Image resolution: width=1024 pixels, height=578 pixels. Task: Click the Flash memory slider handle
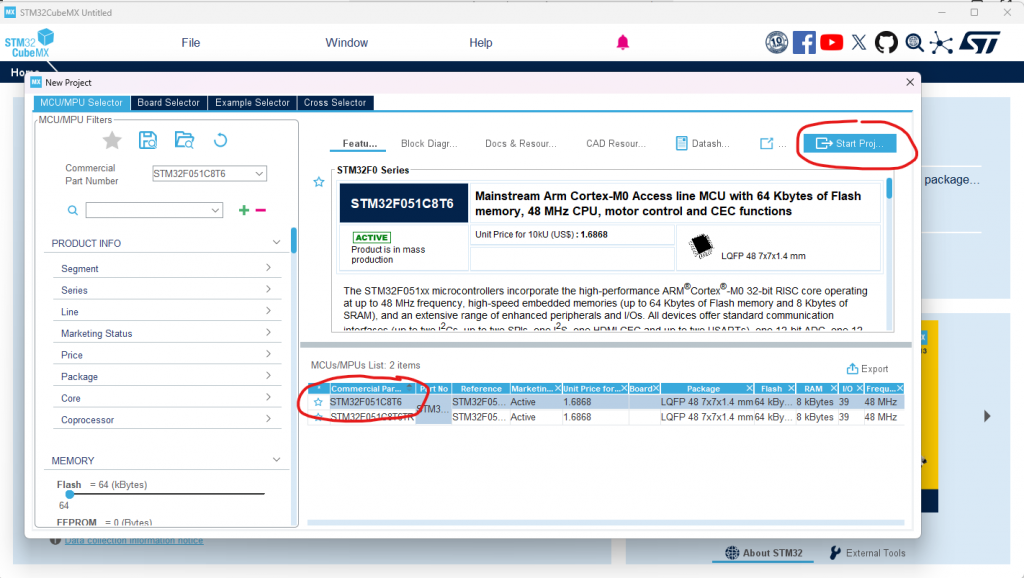pos(69,493)
